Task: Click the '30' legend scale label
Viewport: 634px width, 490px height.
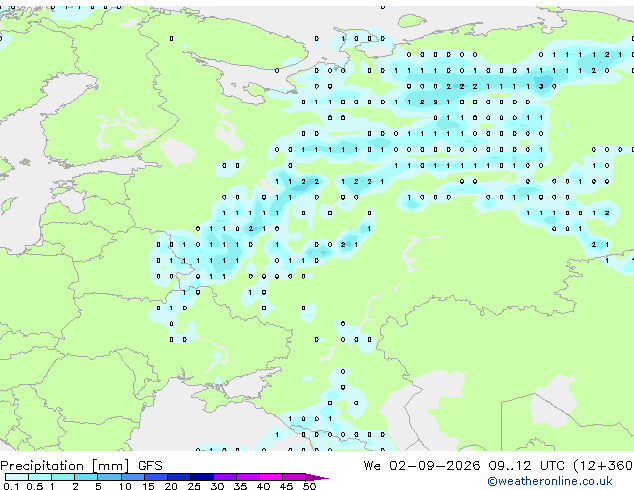Action: 217,486
